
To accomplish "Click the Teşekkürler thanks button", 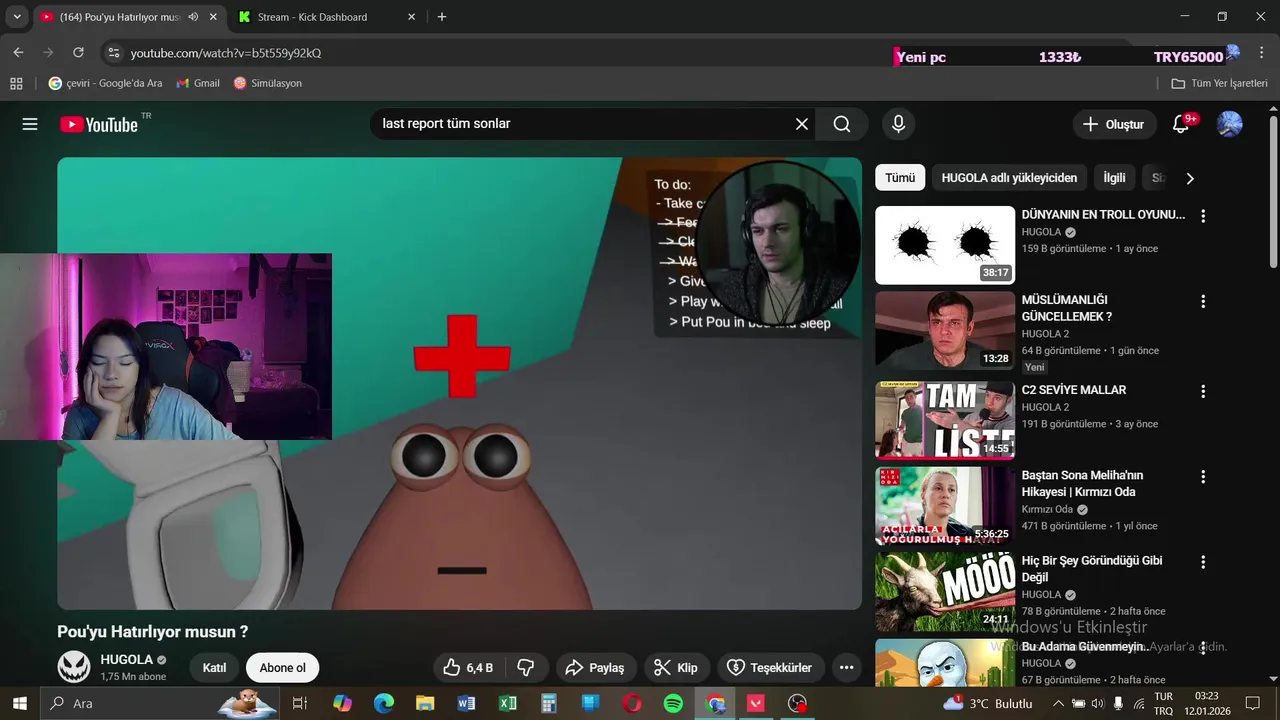I will coord(770,667).
